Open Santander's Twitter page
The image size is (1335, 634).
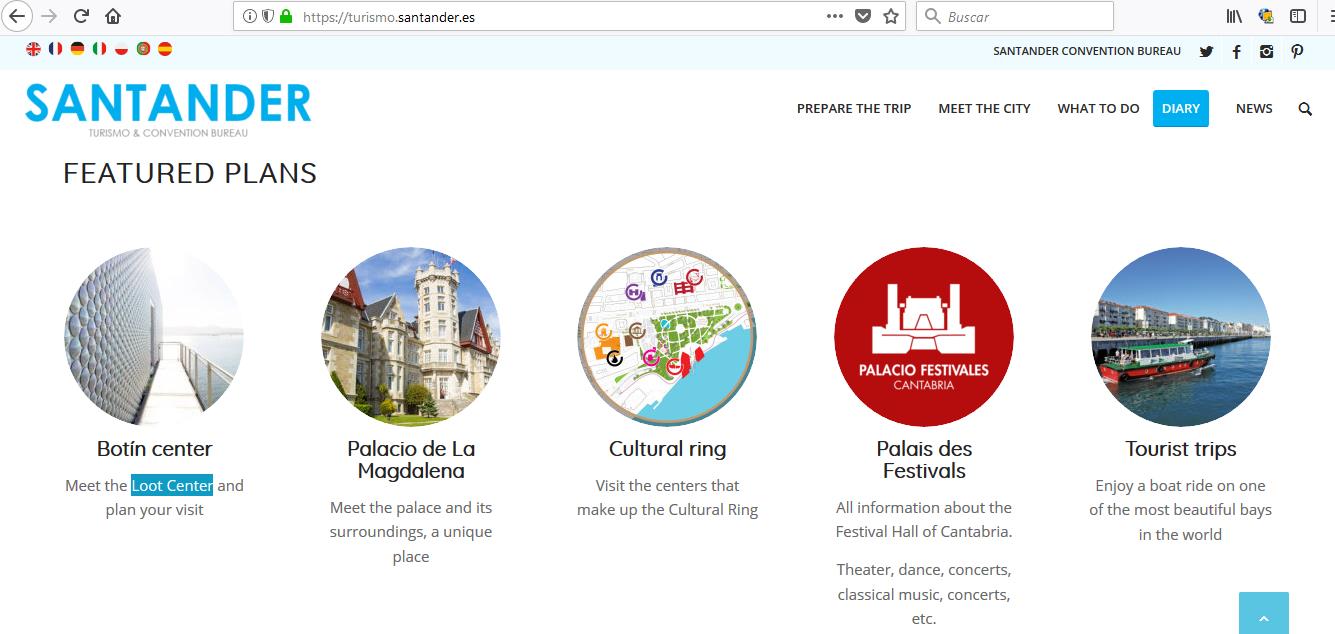pos(1206,52)
